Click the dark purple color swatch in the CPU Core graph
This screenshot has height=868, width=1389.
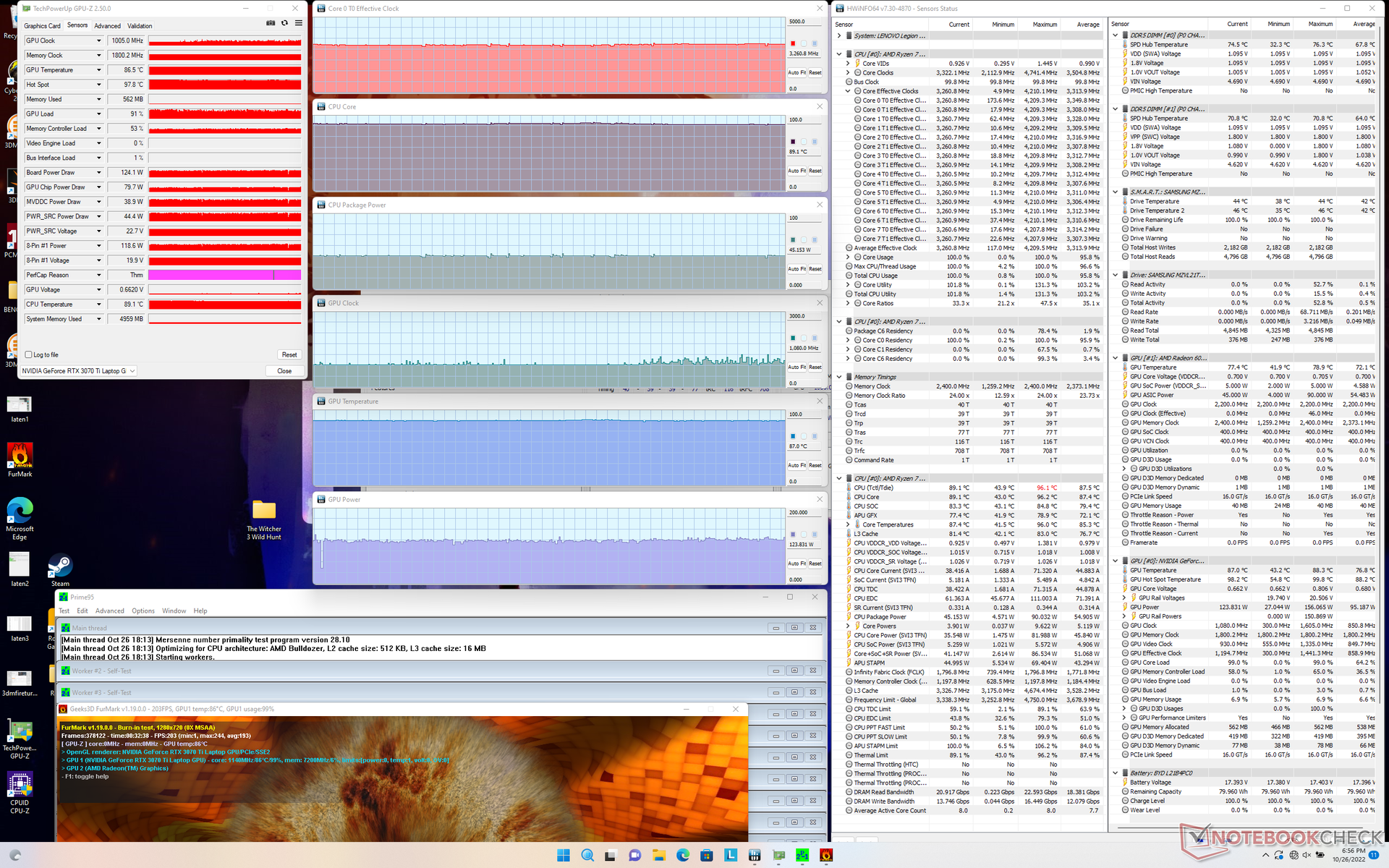[793, 142]
